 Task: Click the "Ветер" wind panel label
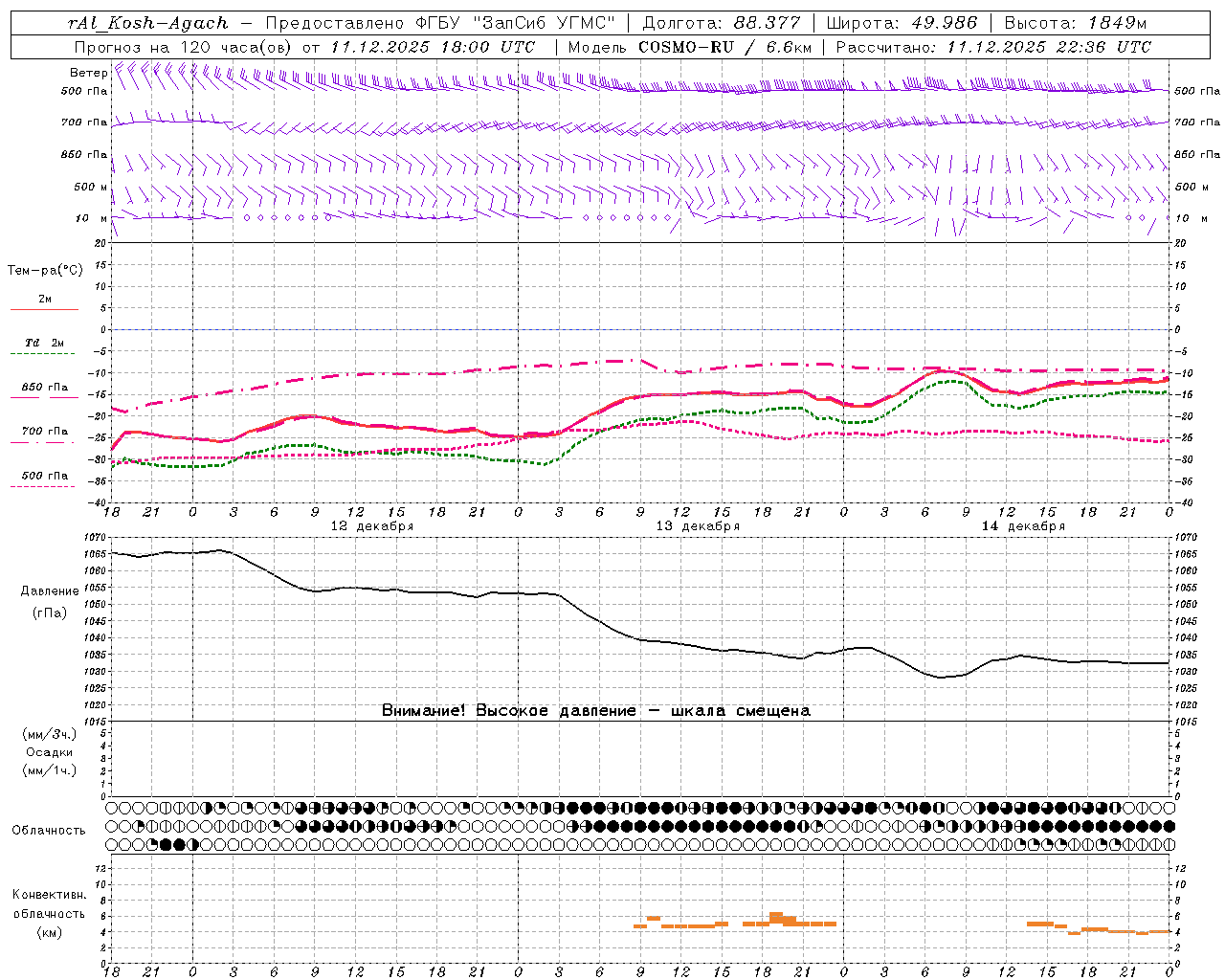coord(88,73)
